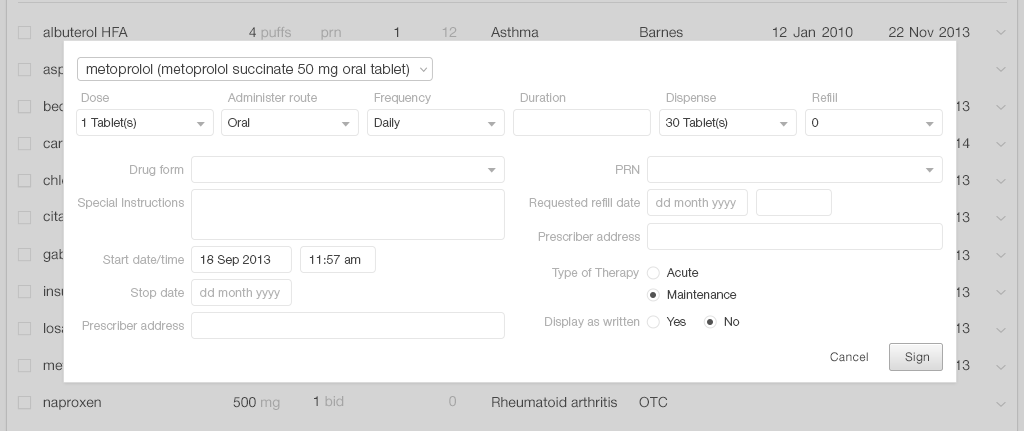Click the Stop date field

pyautogui.click(x=241, y=293)
